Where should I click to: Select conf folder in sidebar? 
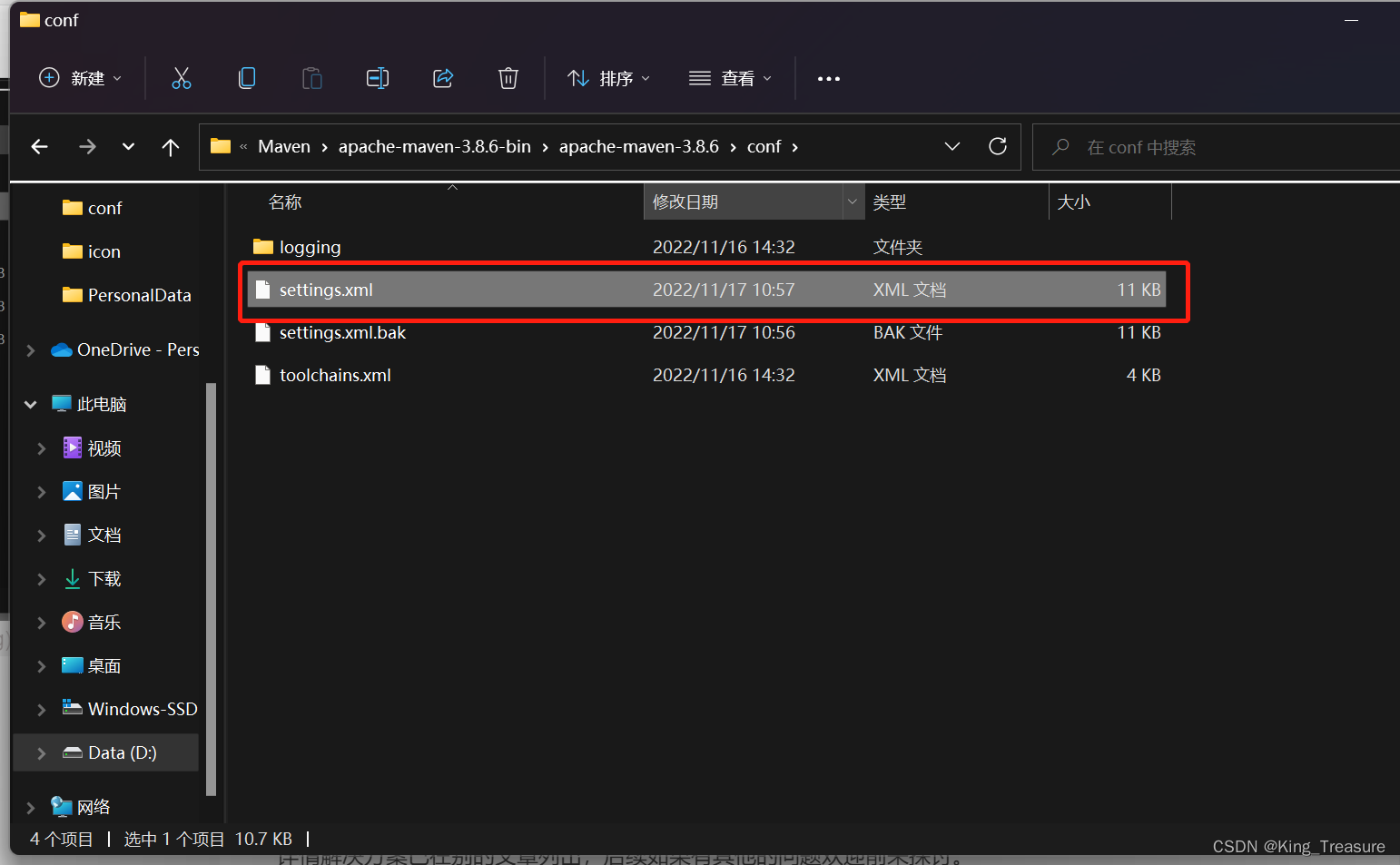click(105, 208)
